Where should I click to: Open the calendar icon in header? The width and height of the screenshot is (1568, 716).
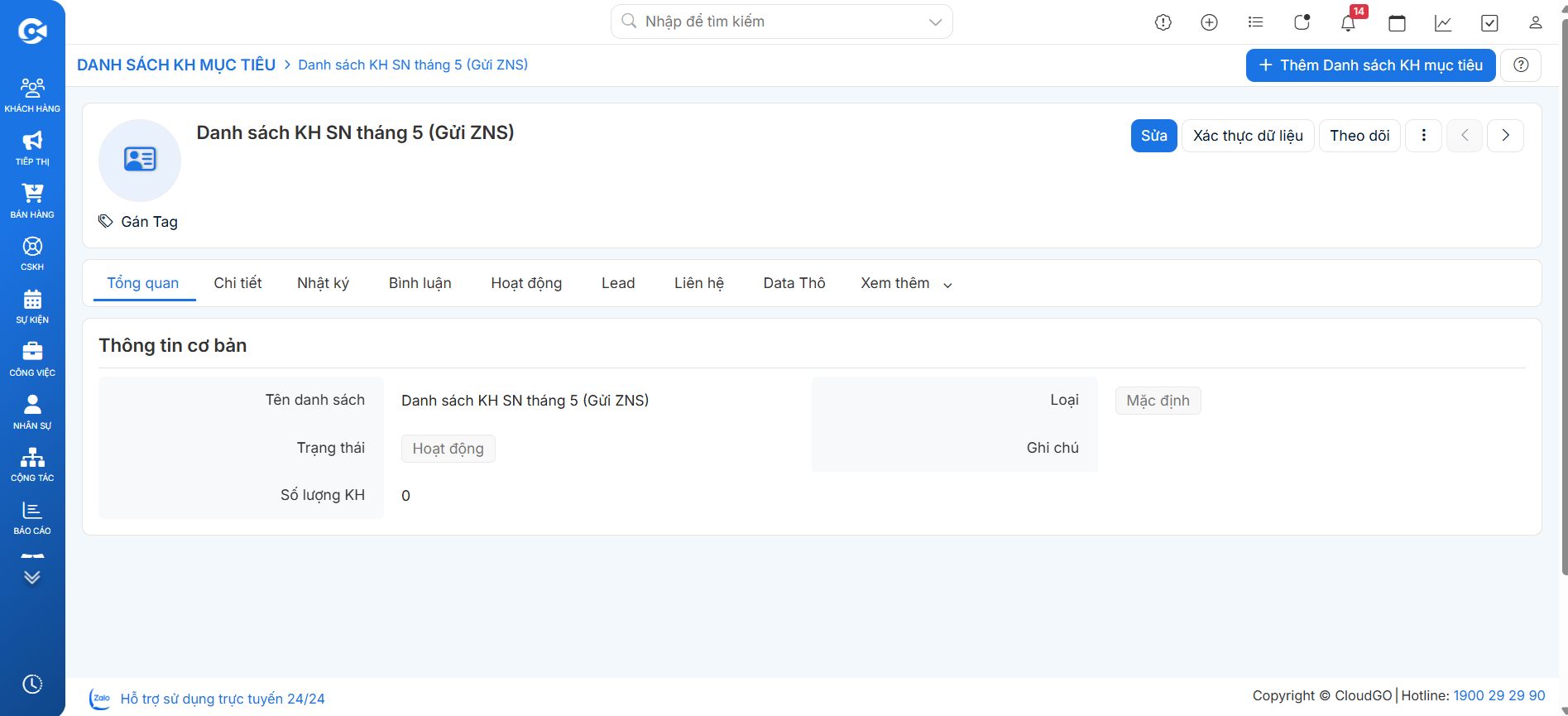click(x=1398, y=22)
